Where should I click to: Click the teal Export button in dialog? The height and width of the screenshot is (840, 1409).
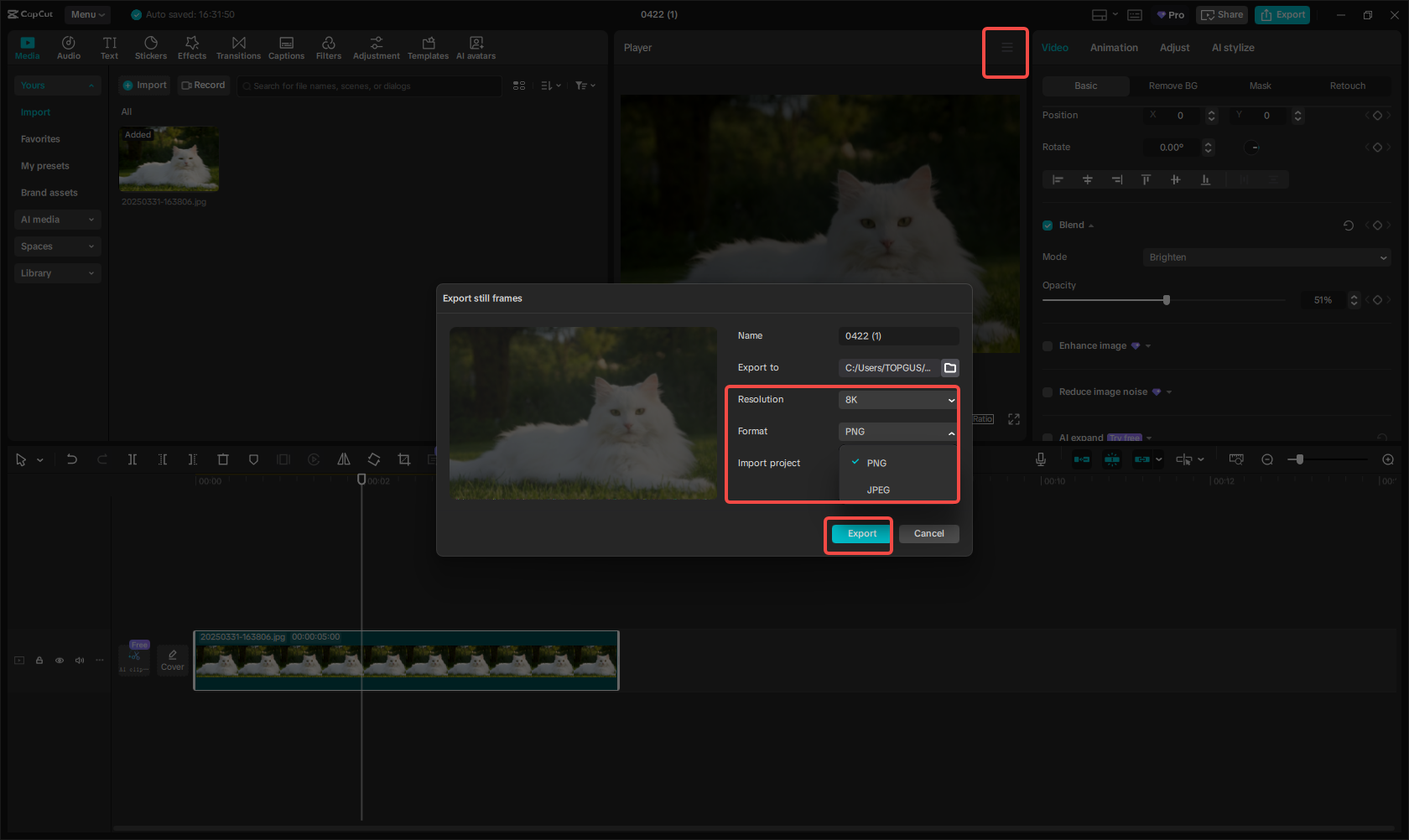tap(861, 534)
